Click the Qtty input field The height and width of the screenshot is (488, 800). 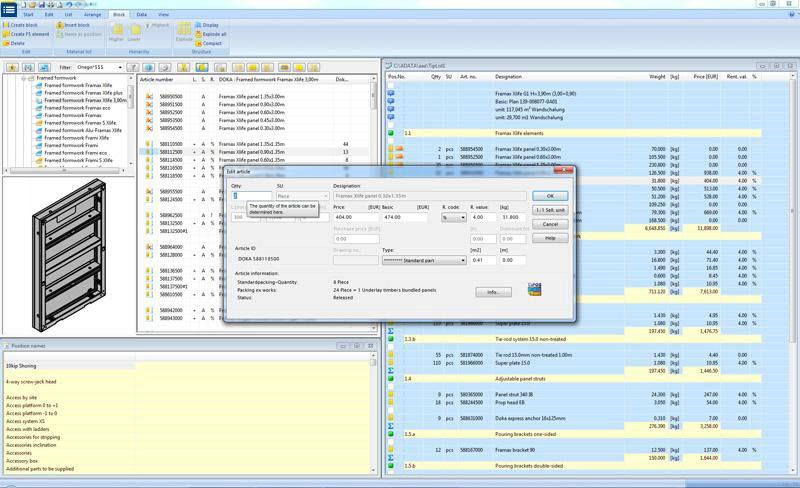(252, 196)
